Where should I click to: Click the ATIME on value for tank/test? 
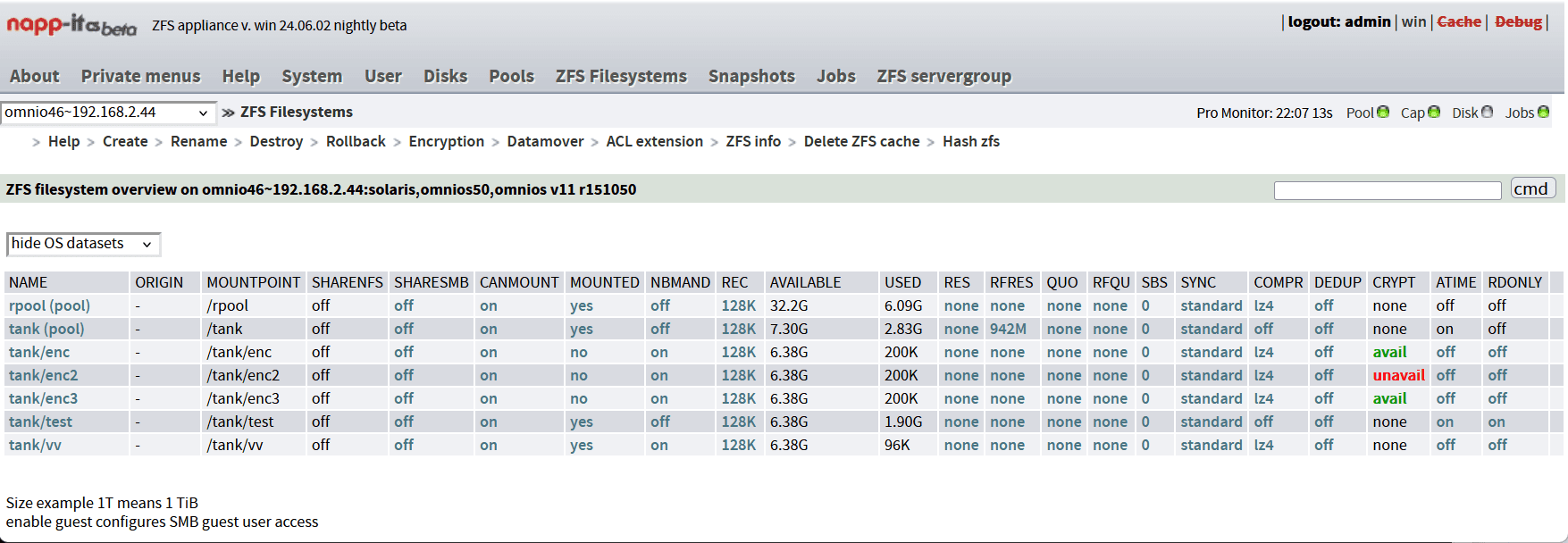(1445, 422)
